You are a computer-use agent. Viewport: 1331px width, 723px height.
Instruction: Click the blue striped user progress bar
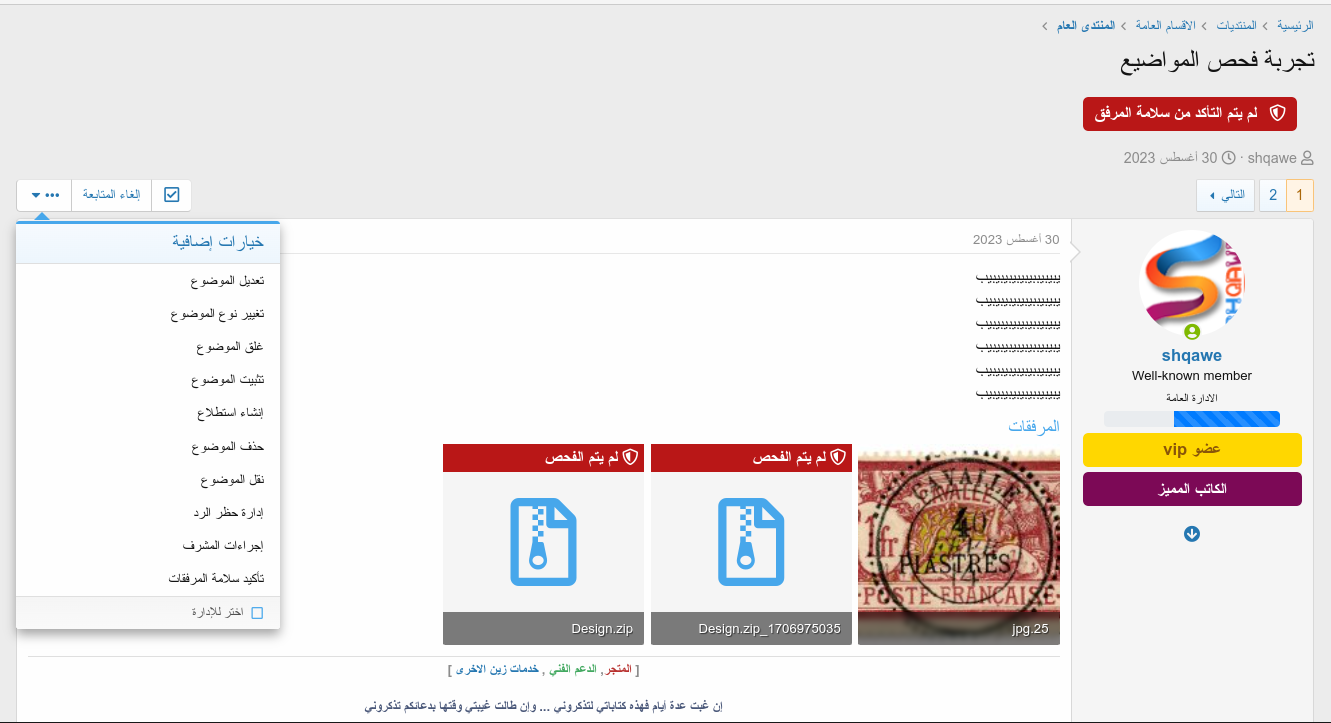[1191, 419]
